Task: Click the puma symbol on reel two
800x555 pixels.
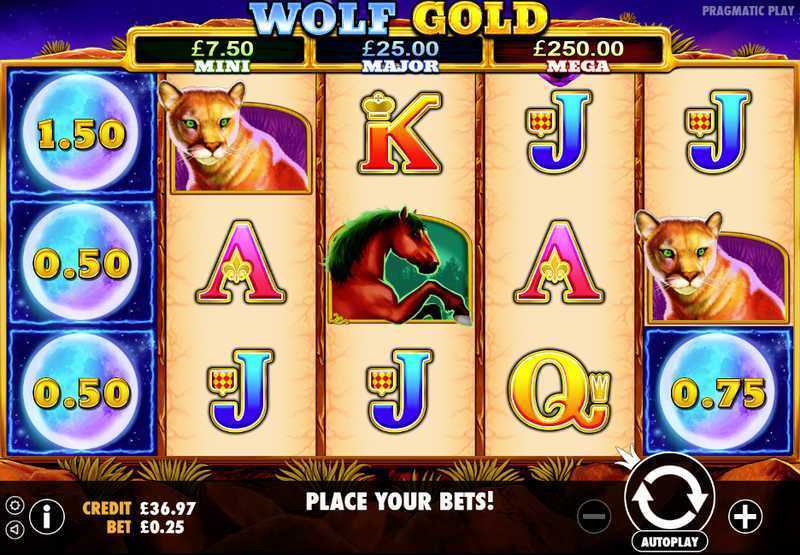Action: click(x=235, y=137)
